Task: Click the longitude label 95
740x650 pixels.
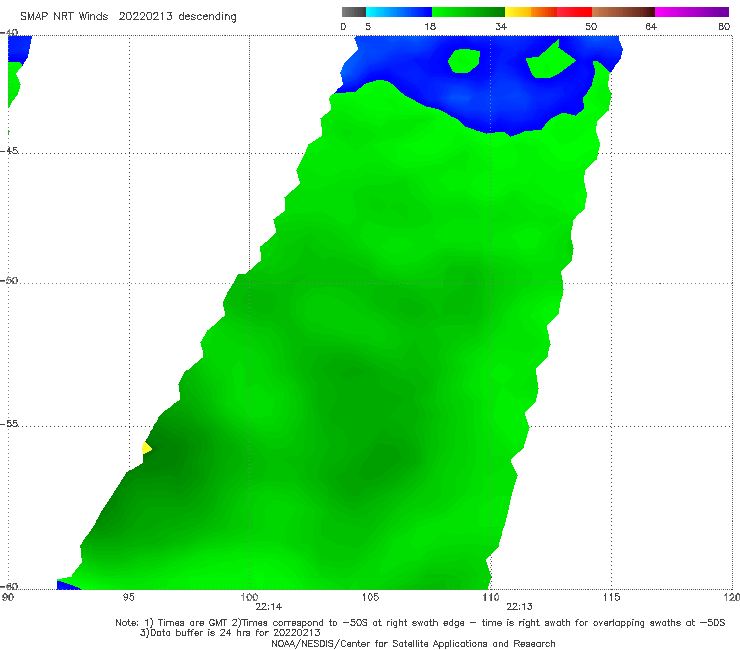Action: 128,598
